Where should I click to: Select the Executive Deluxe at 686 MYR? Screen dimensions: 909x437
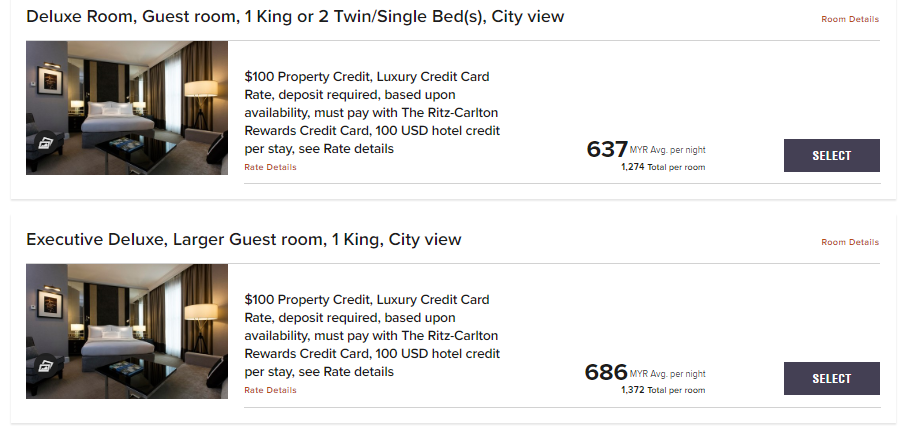[831, 378]
